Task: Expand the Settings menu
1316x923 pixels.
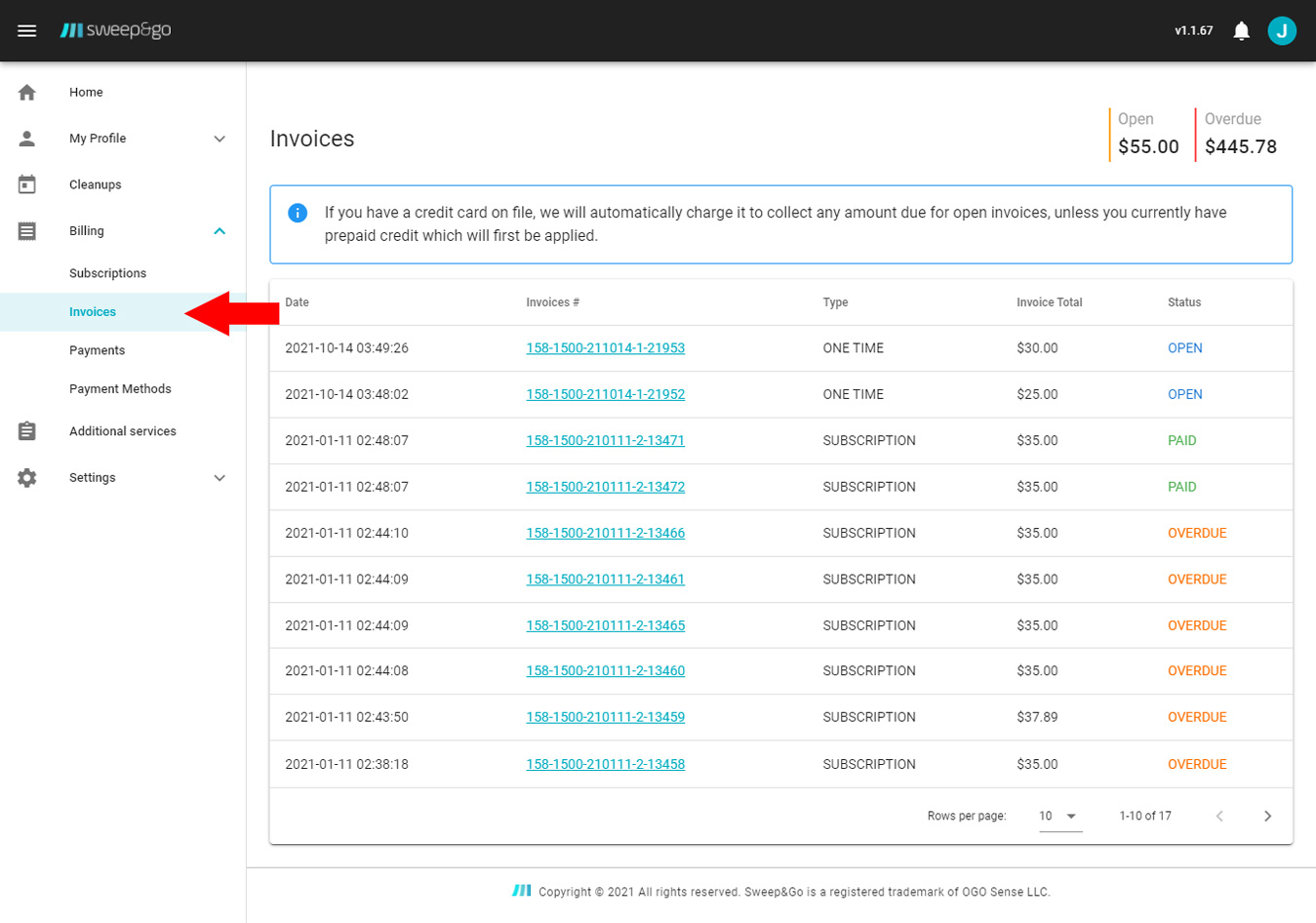Action: (219, 477)
